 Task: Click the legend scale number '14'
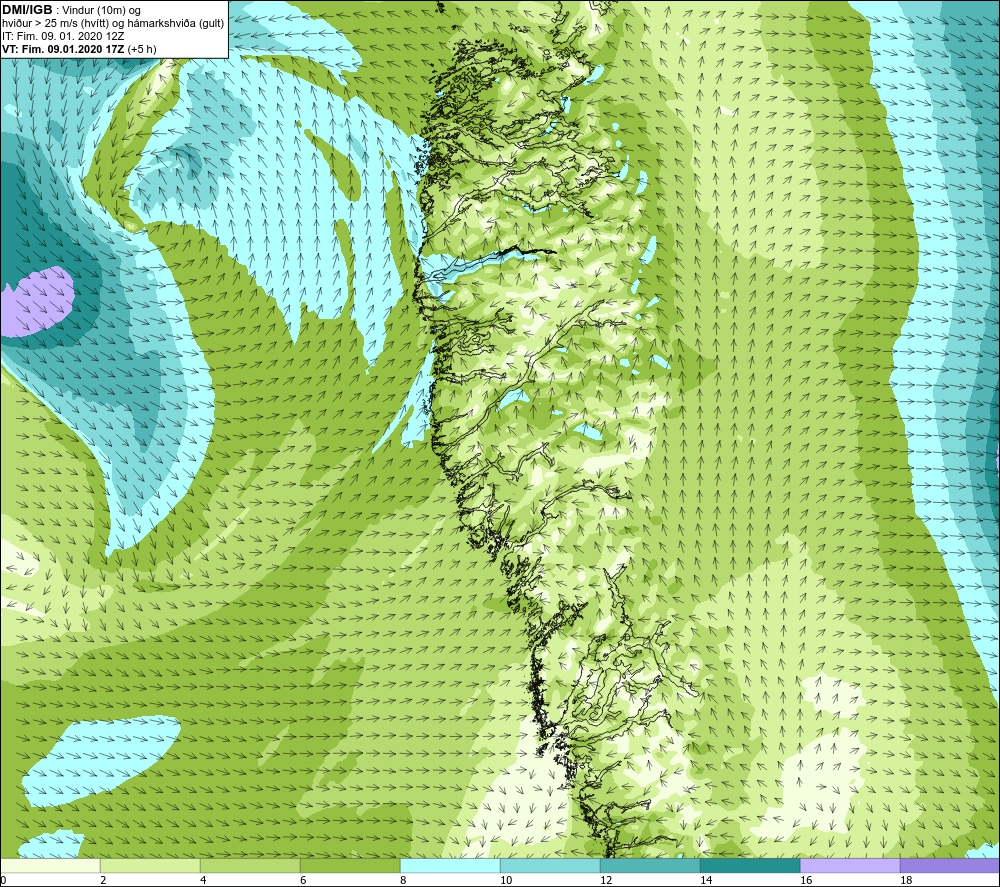tap(706, 881)
